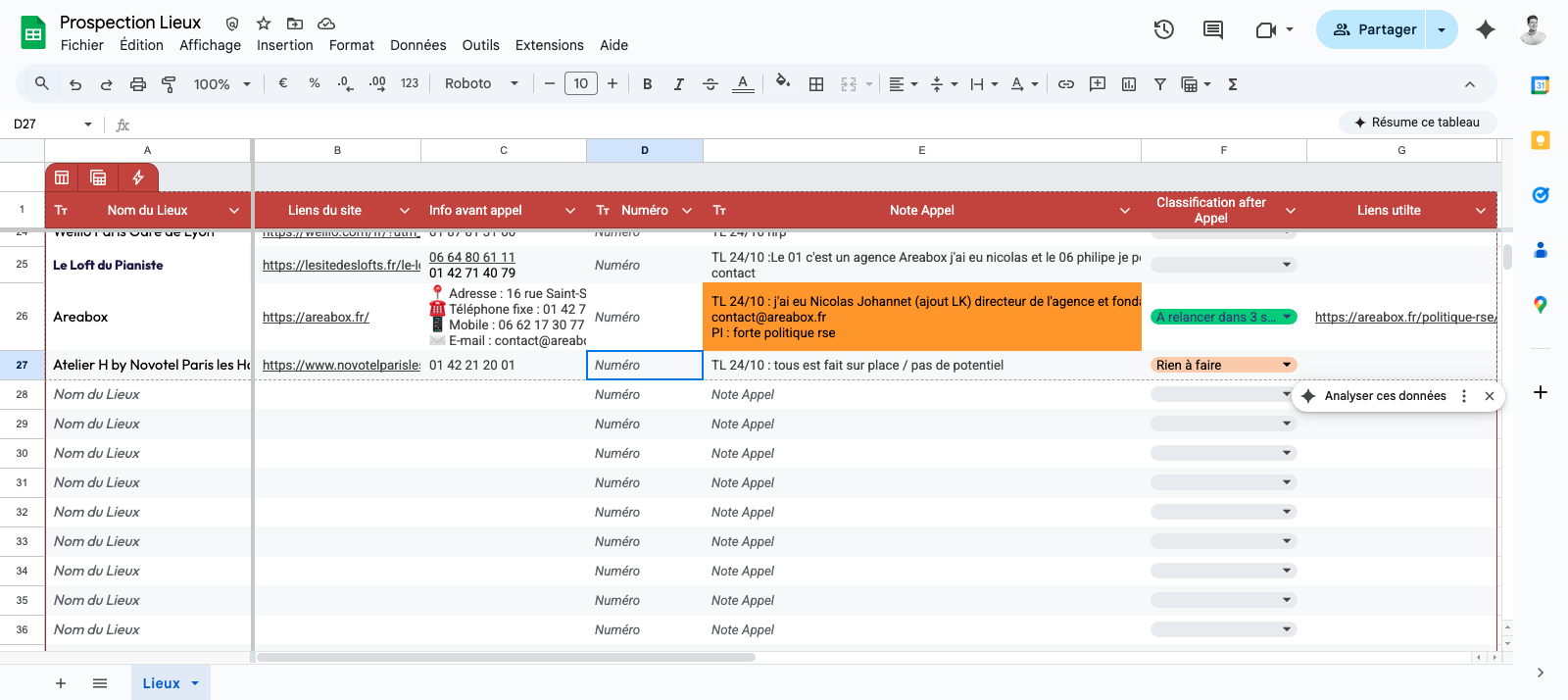Open the Gemini sparkle icon near Partager
The height and width of the screenshot is (700, 1568).
1486,29
